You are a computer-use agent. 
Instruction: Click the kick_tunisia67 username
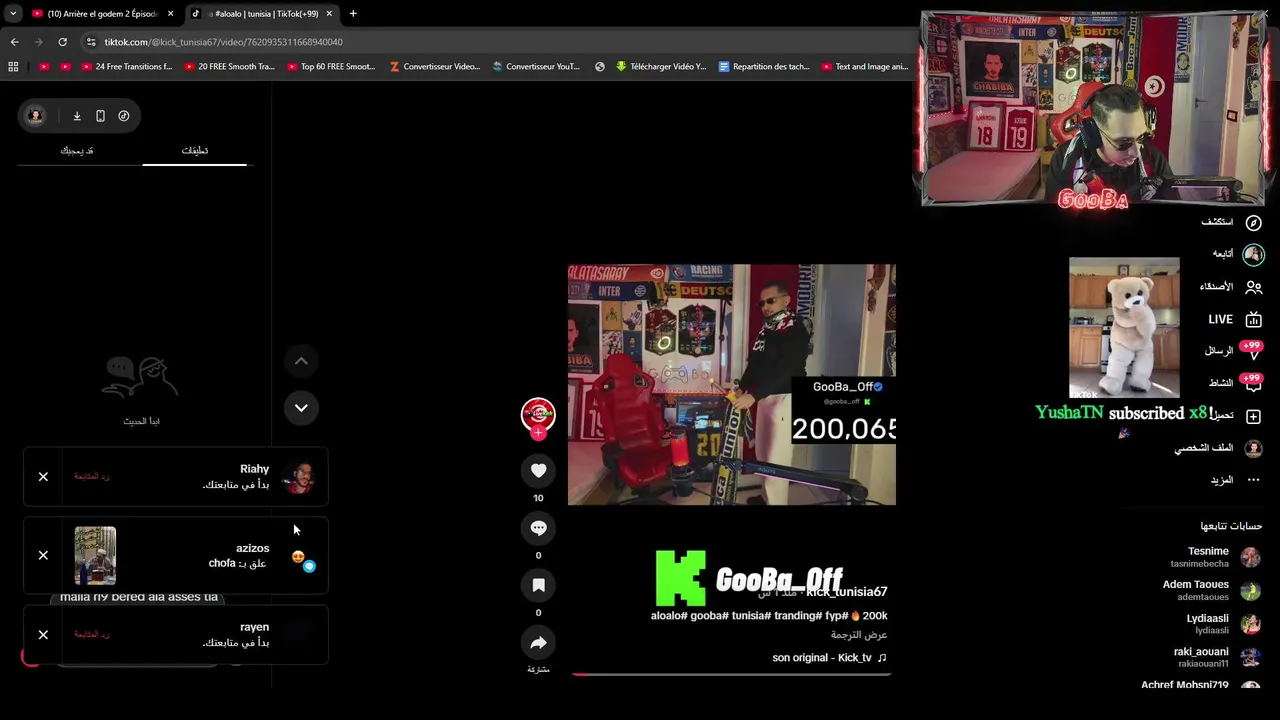click(847, 592)
